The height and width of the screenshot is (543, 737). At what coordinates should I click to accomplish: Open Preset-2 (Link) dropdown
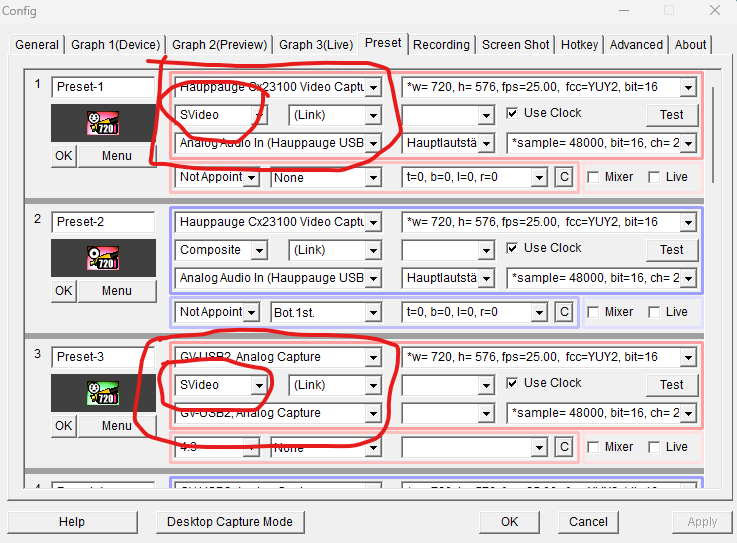coord(373,250)
